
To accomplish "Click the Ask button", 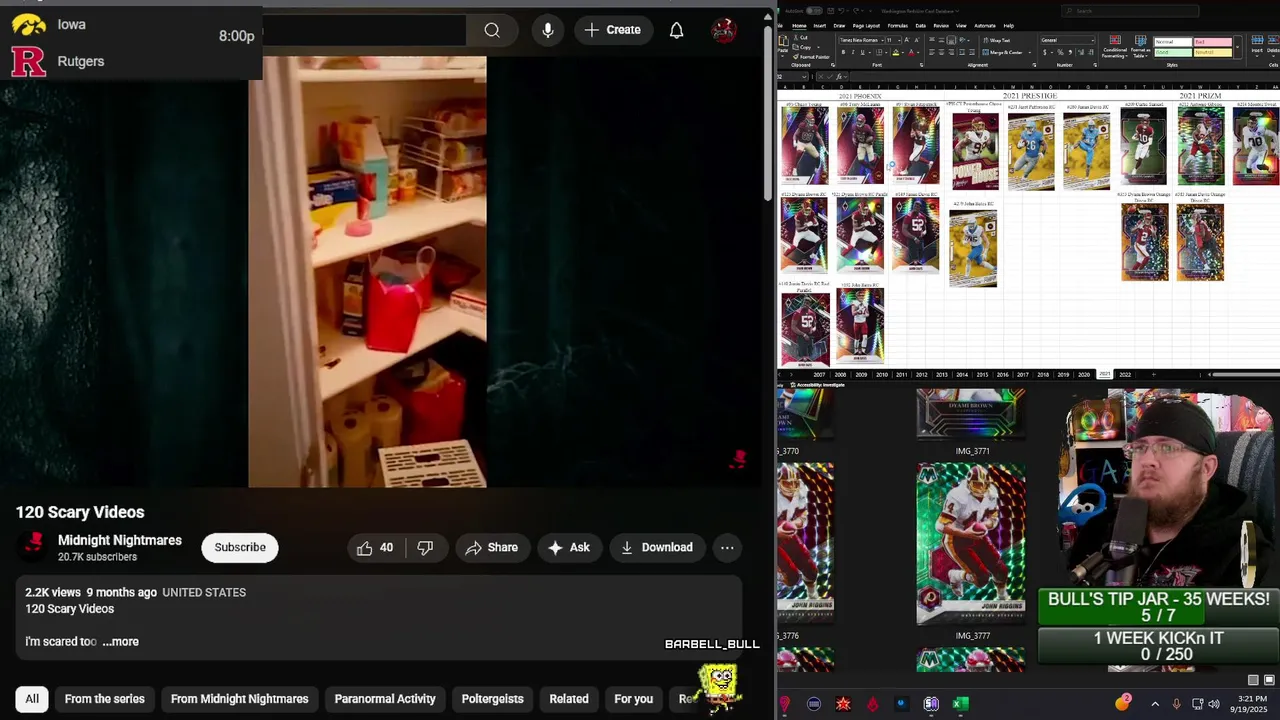I will [570, 547].
